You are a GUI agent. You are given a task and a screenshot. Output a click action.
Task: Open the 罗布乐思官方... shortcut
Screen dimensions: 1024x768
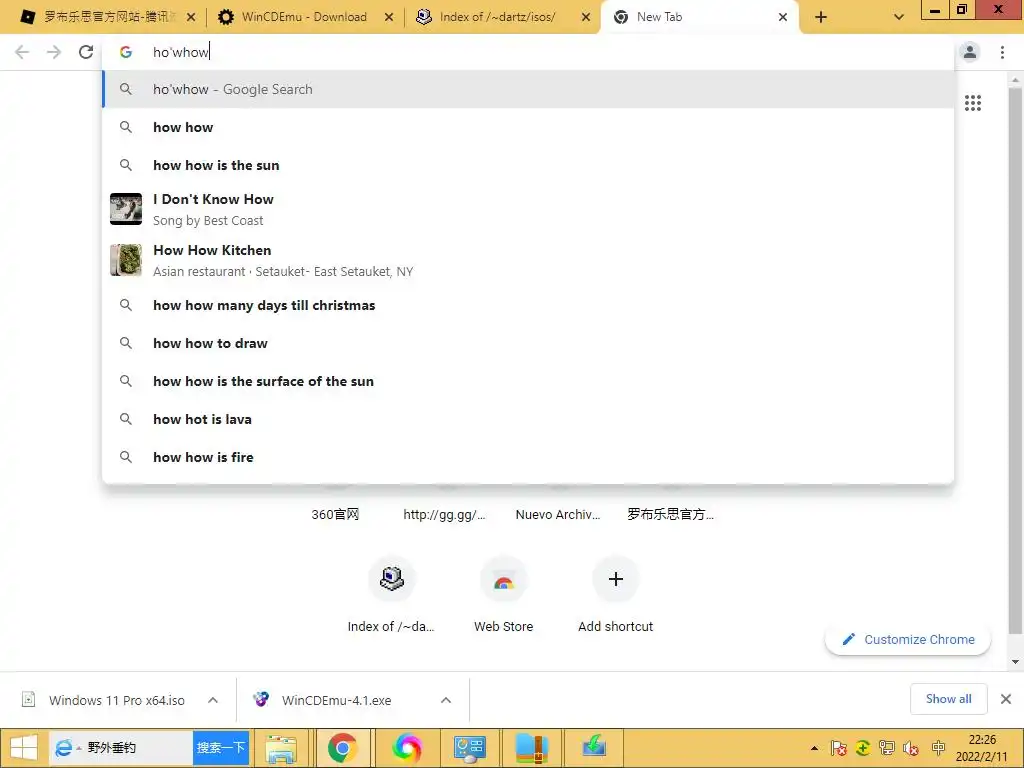(x=671, y=514)
